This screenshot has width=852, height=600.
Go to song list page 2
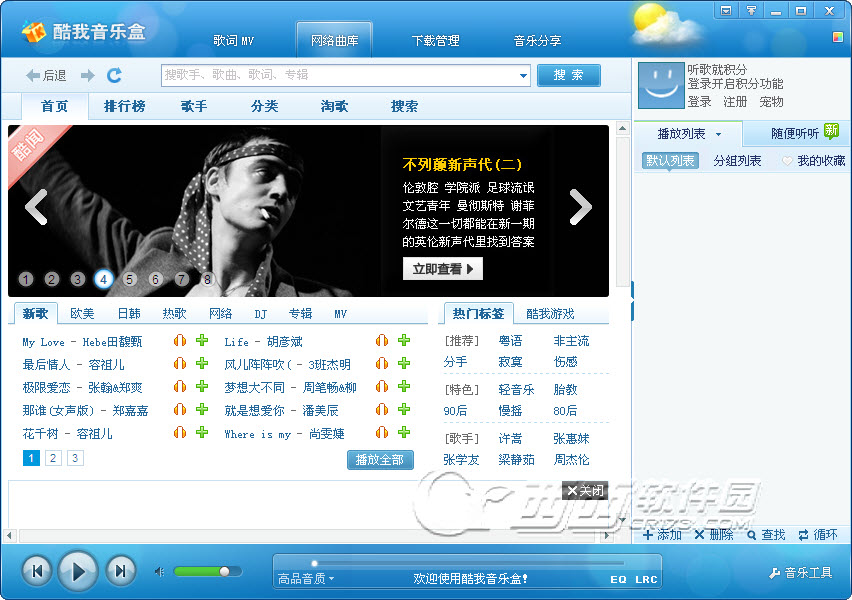click(x=53, y=458)
